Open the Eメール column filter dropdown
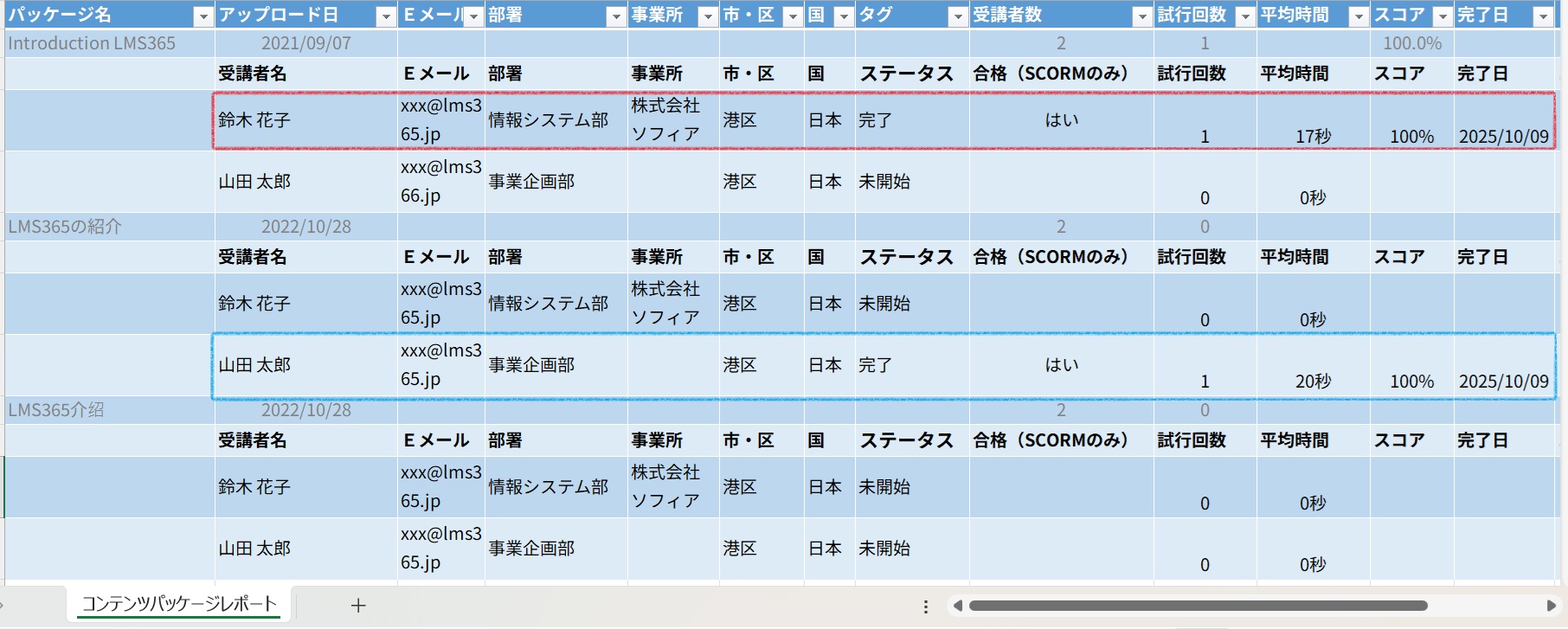The height and width of the screenshot is (629, 1568). coord(473,16)
